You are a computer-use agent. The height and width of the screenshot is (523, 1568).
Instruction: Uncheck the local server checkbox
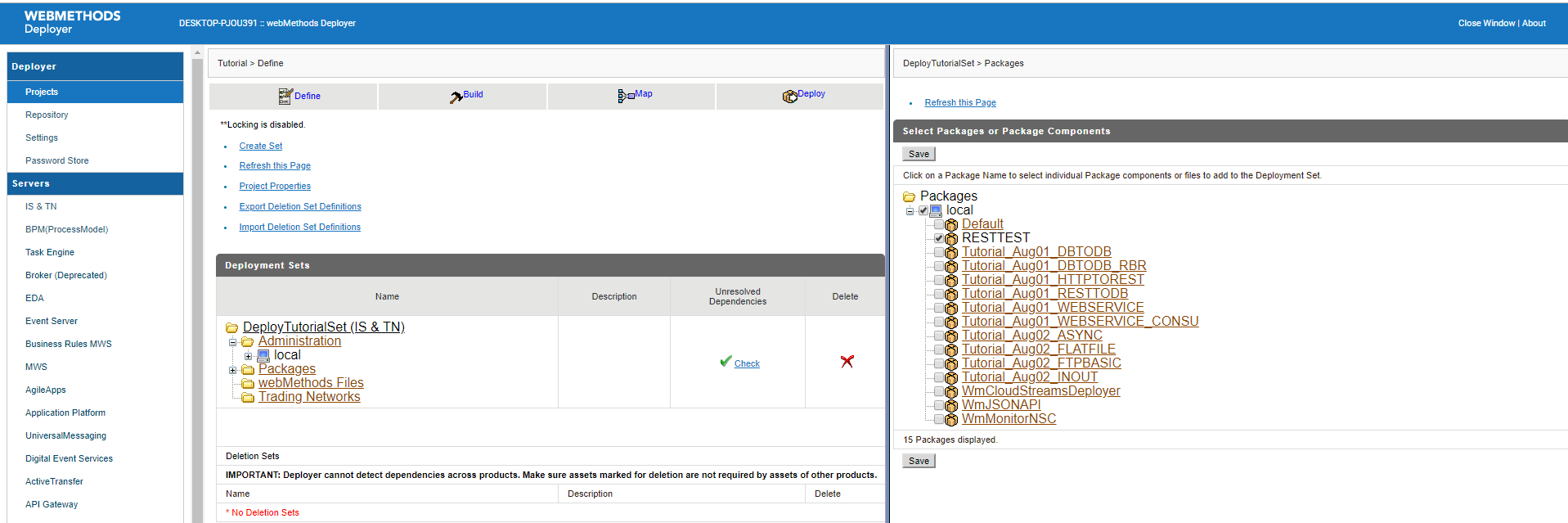click(923, 210)
